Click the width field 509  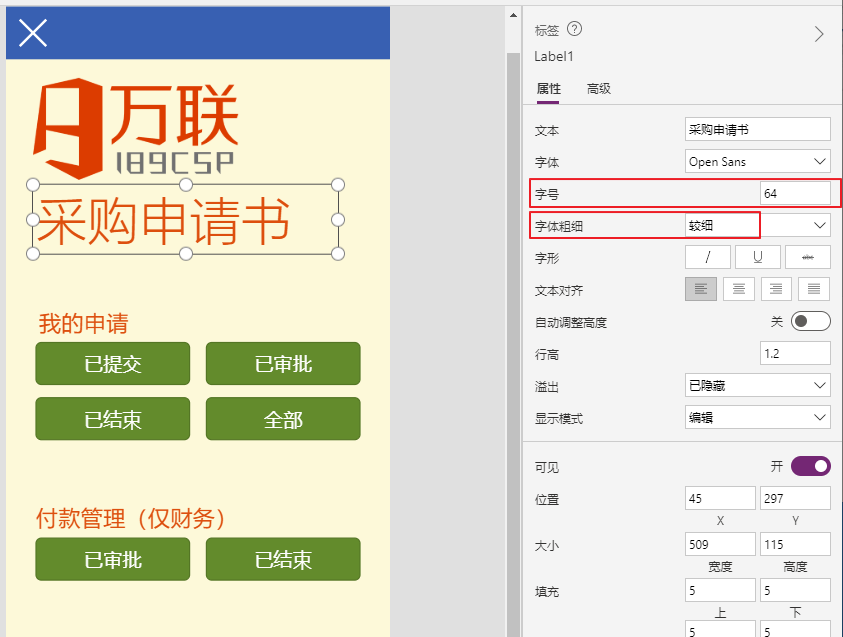(x=720, y=545)
